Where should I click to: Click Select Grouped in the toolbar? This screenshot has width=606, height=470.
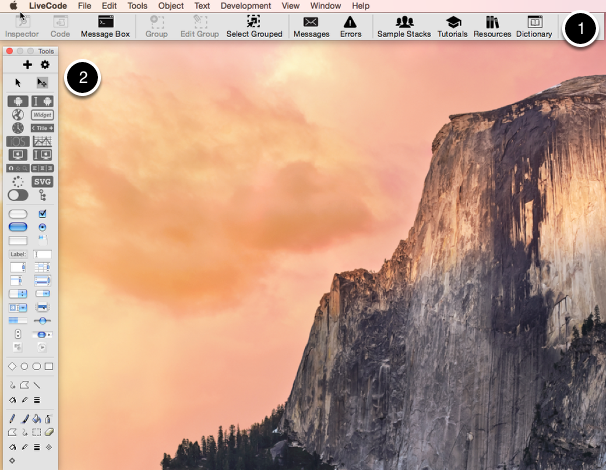tap(254, 26)
